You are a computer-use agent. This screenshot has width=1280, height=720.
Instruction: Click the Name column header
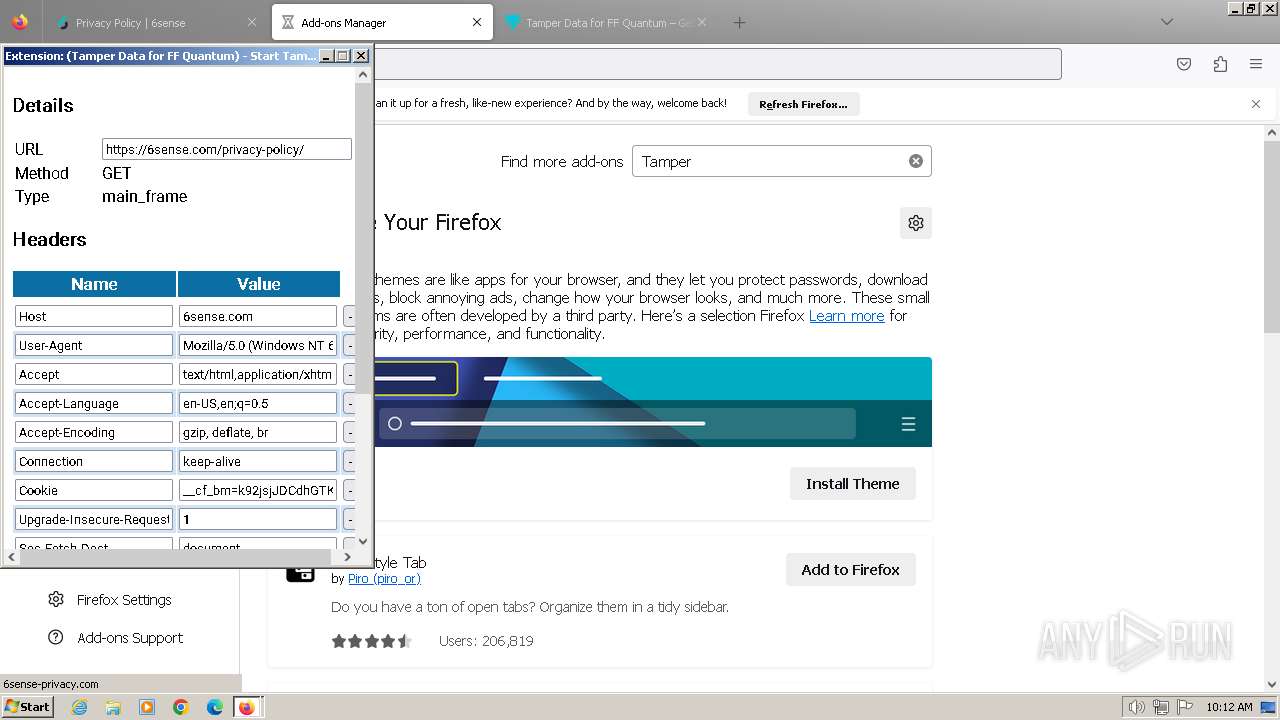click(x=94, y=284)
